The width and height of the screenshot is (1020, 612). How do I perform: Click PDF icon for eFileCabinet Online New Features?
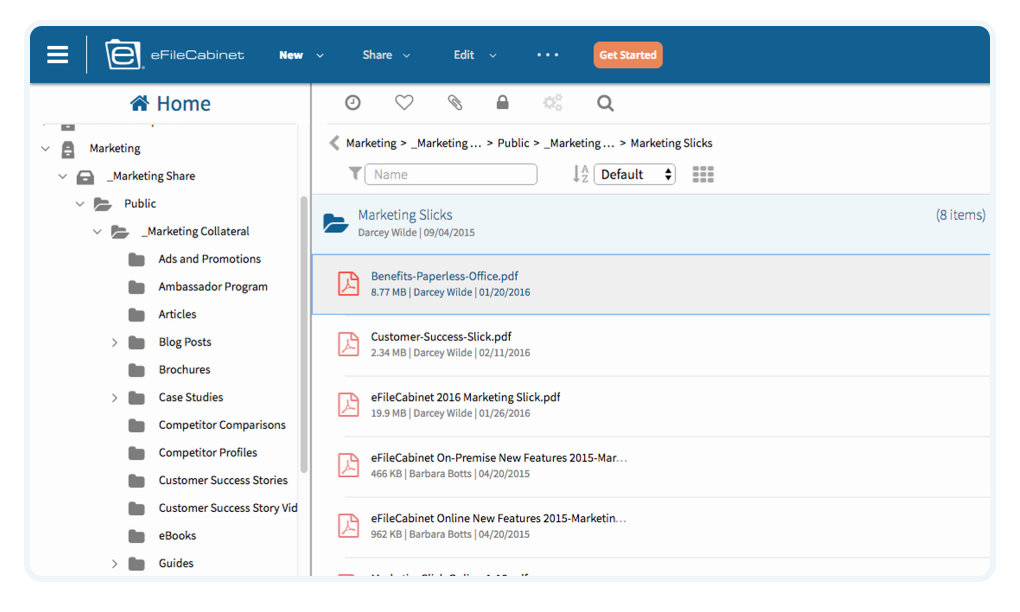[348, 526]
